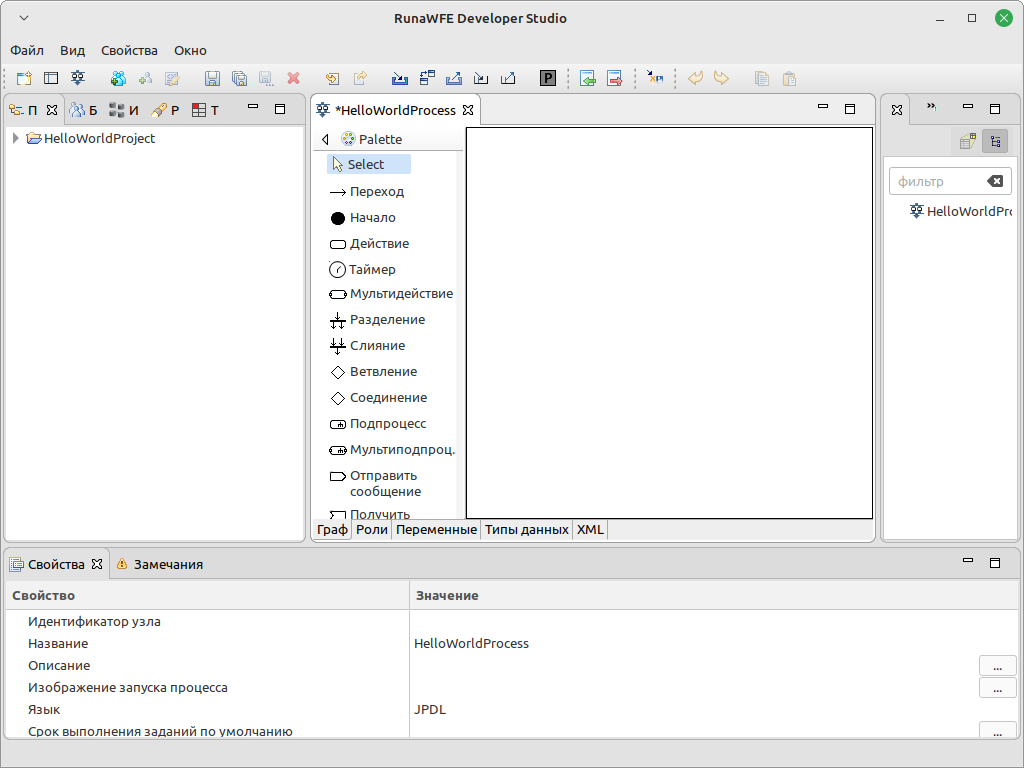This screenshot has height=768, width=1024.
Task: Click the new project toolbar icon
Action: 24,78
